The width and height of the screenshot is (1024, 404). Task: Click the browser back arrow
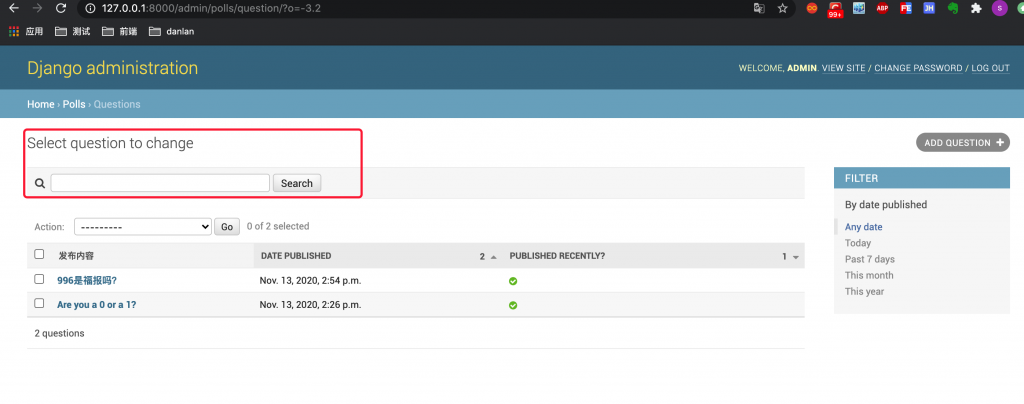coord(12,8)
